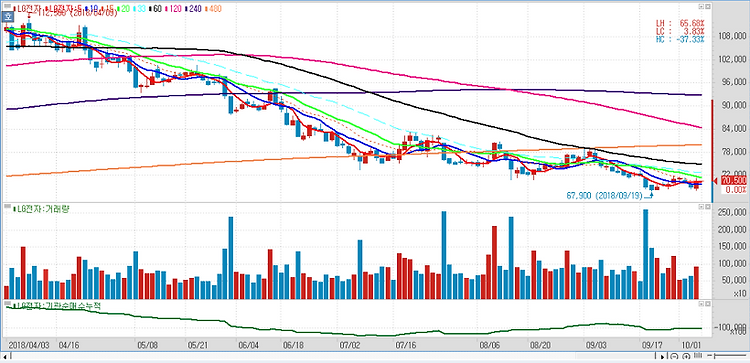Open the price chart panel menu icon

coord(7,6)
